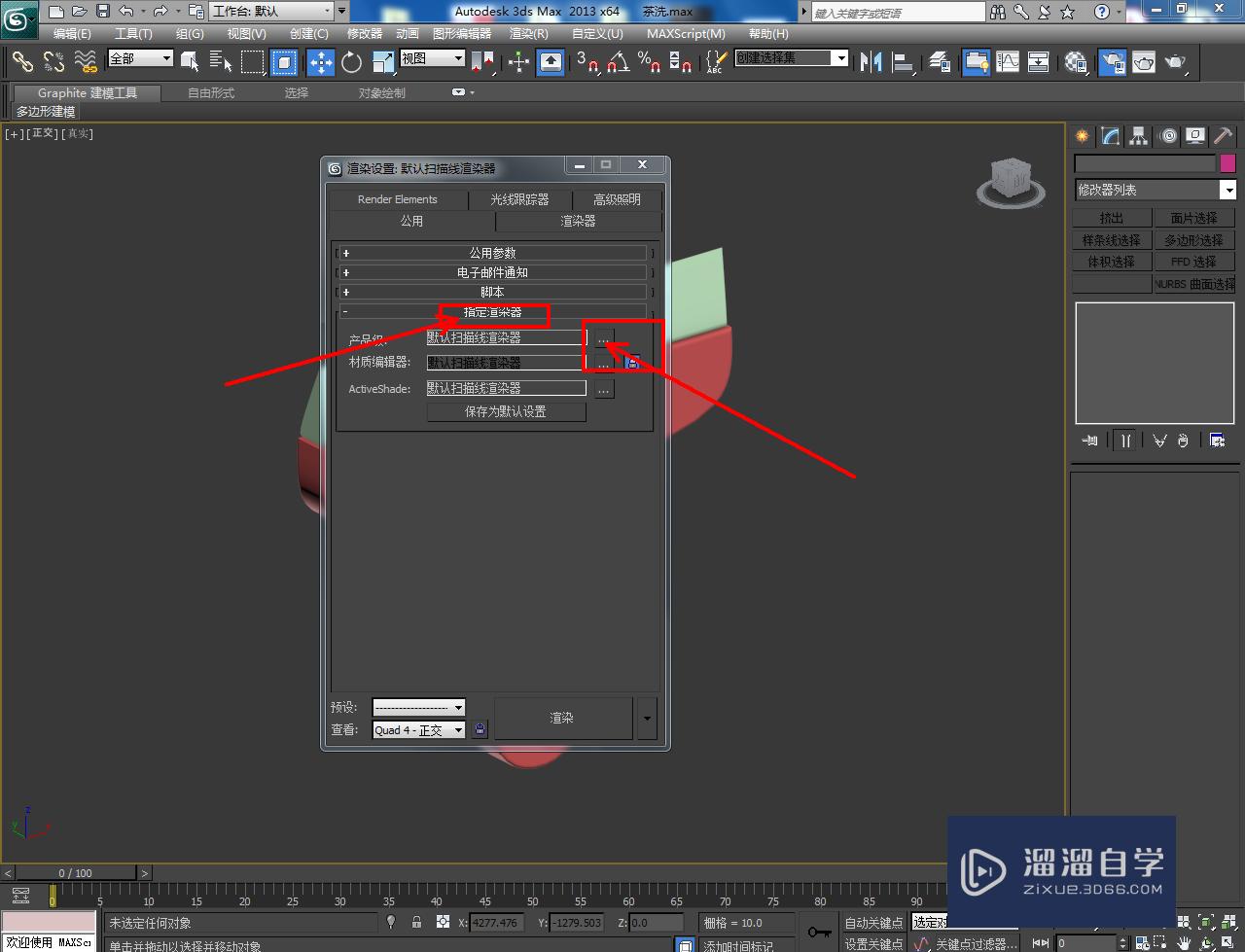
Task: Click the 产品级 renderer browse button
Action: pos(604,338)
